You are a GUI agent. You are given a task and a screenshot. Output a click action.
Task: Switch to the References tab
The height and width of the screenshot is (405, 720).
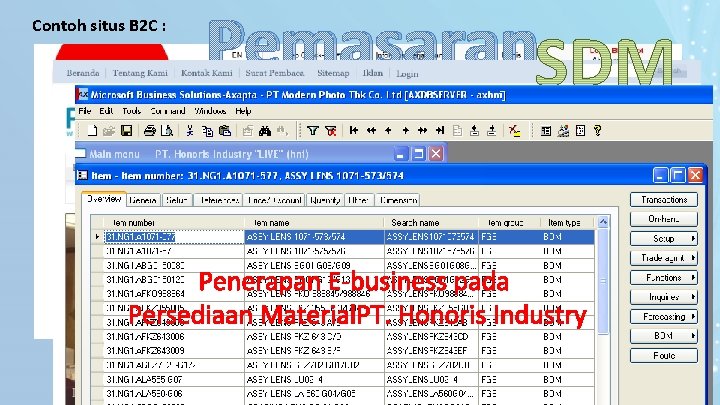click(x=219, y=200)
